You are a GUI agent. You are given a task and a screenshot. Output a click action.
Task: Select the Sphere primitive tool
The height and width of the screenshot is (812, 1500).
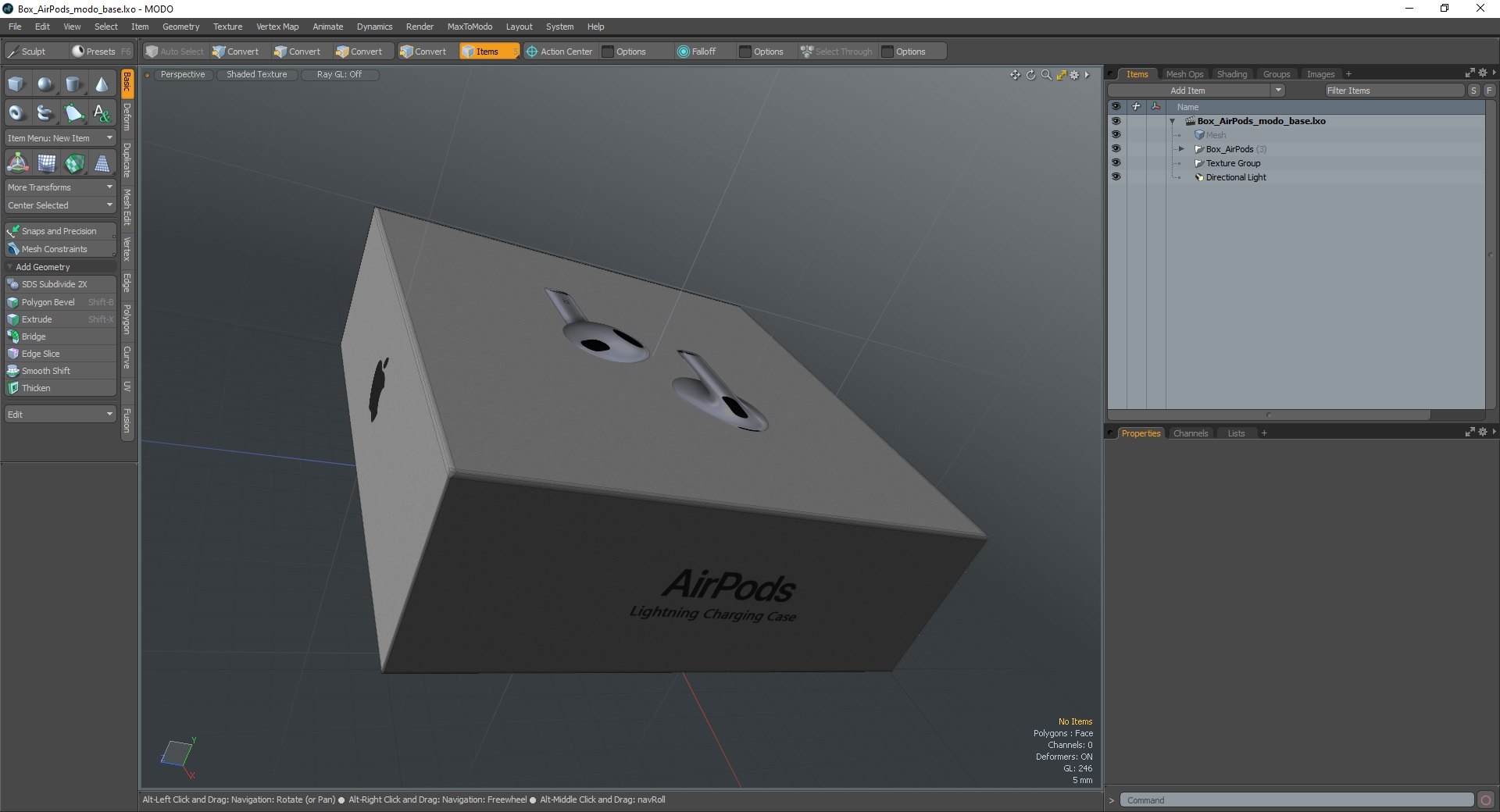click(45, 84)
